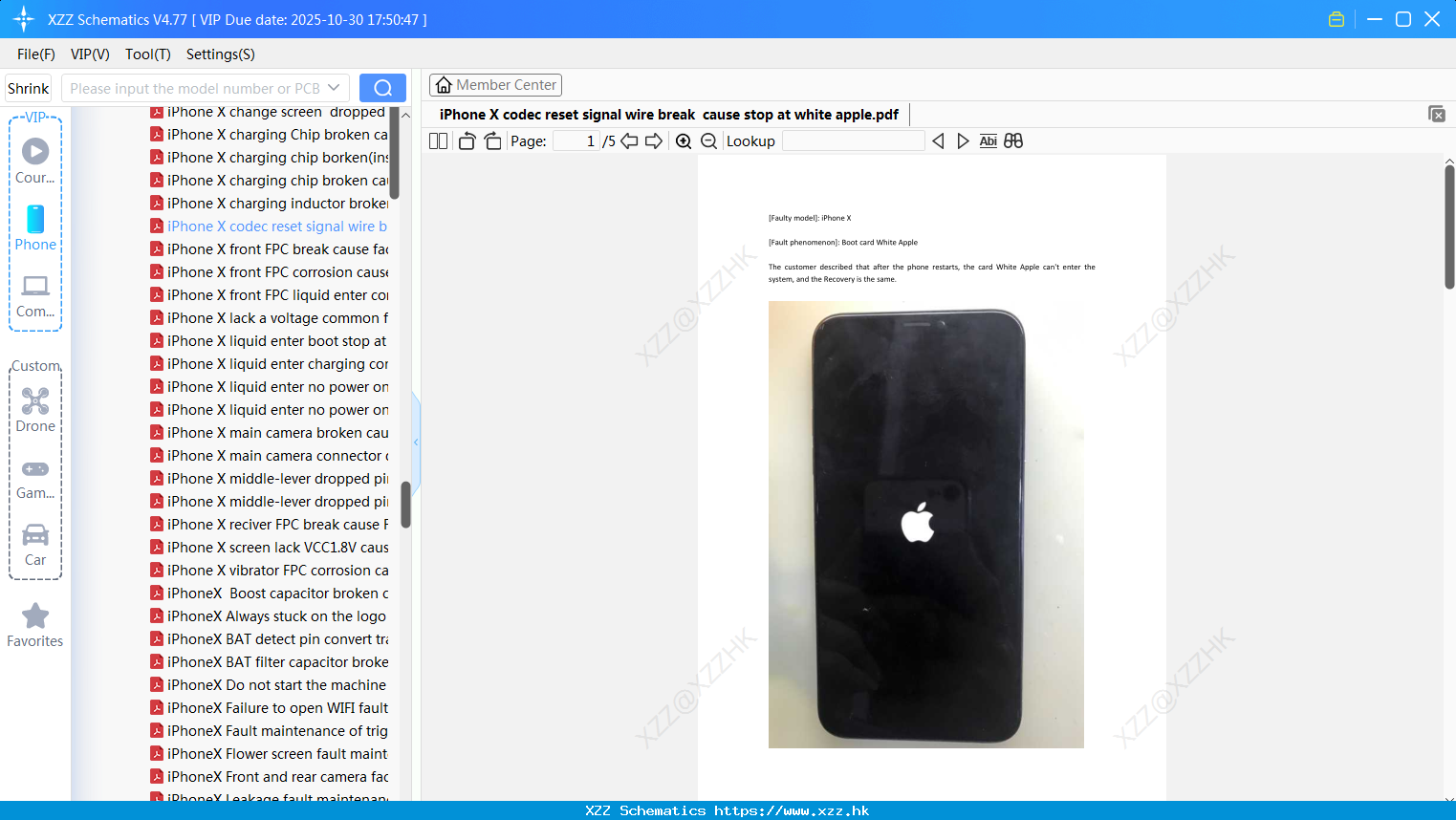The height and width of the screenshot is (820, 1456).
Task: Go to next page arrow
Action: click(654, 141)
